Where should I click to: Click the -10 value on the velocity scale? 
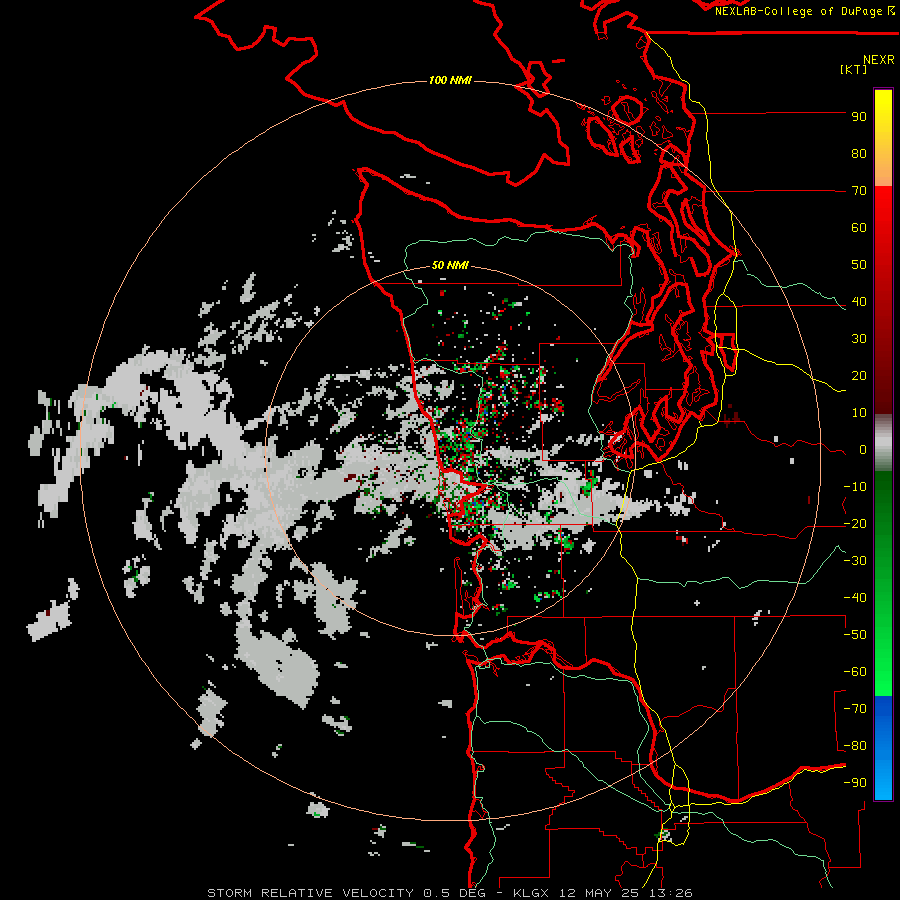click(x=855, y=487)
